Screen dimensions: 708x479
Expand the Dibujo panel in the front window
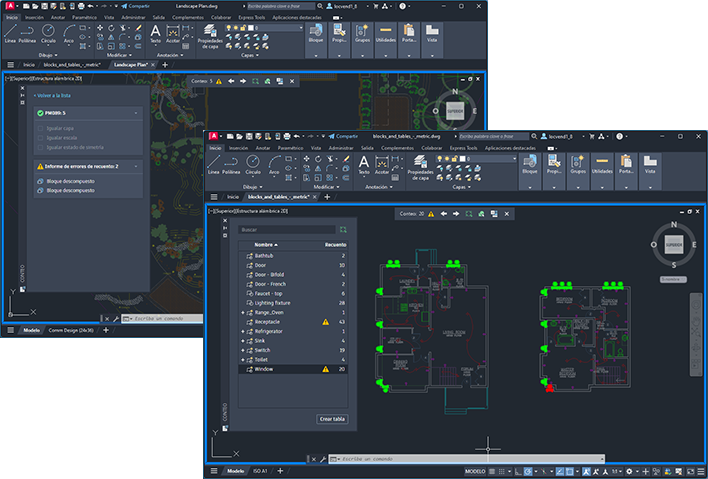252,187
